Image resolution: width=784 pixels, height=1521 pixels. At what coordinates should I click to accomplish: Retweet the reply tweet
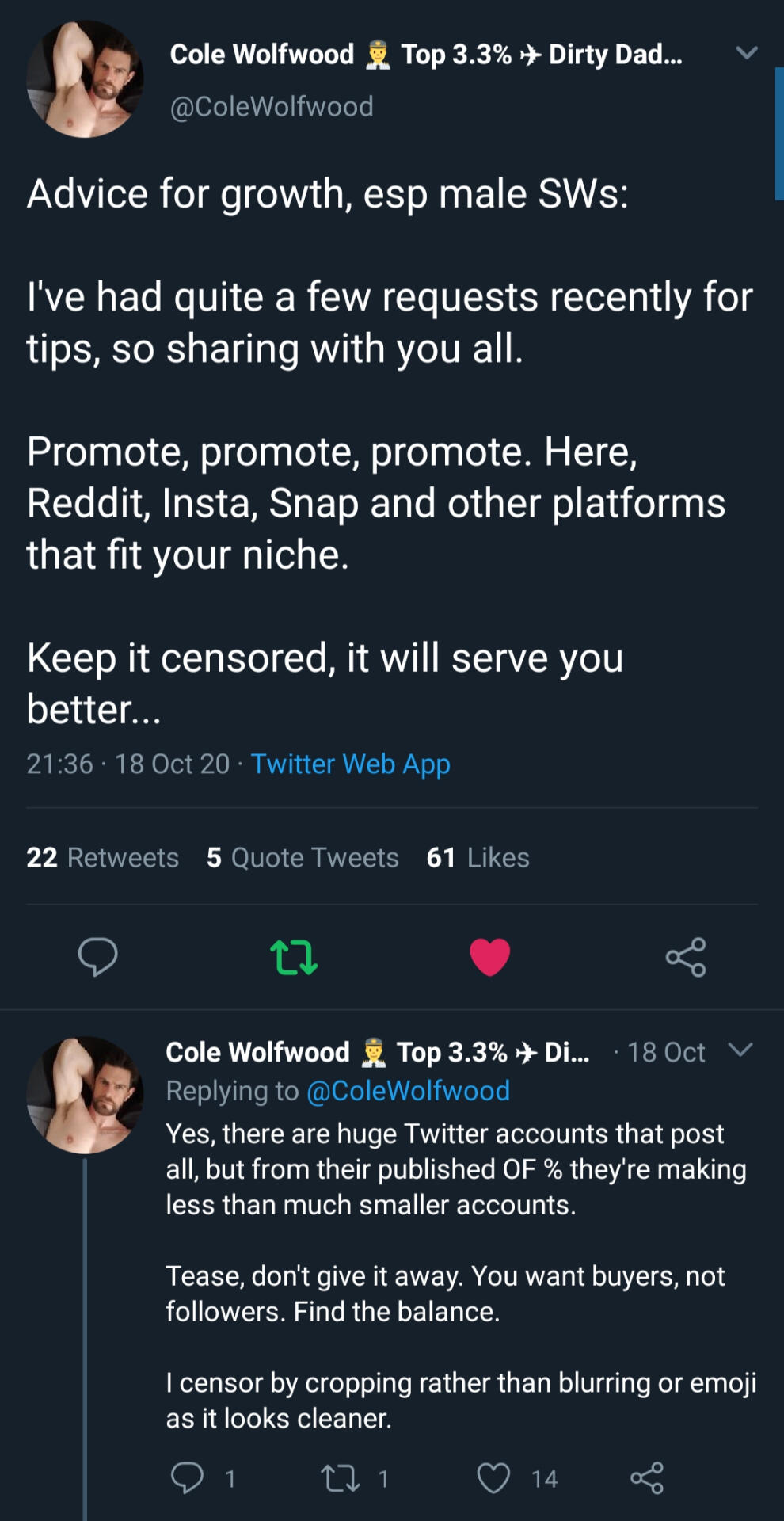click(x=341, y=1478)
